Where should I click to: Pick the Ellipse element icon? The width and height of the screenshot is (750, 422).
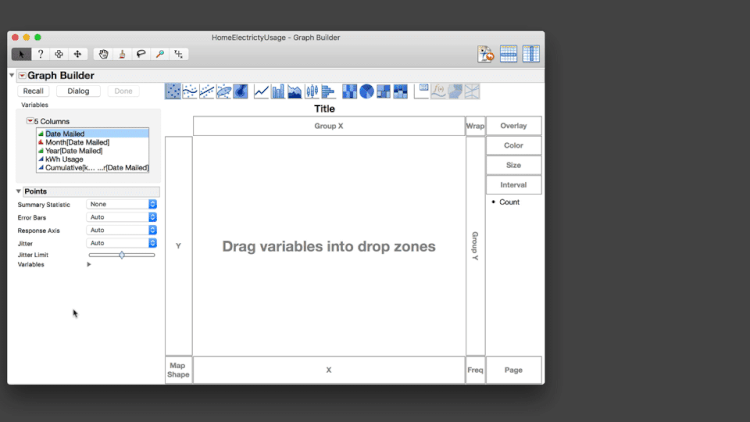point(223,91)
